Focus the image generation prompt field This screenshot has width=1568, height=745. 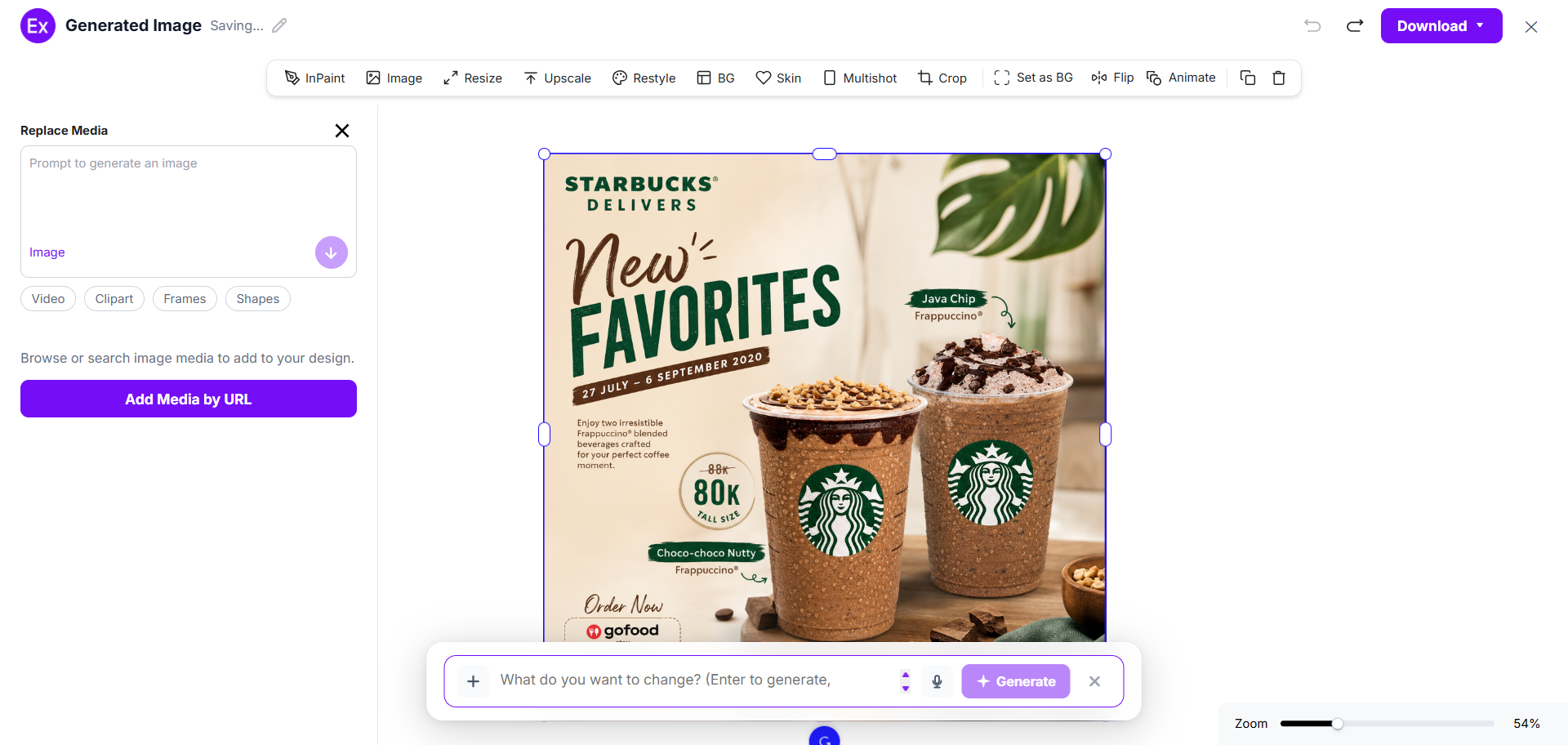point(188,192)
